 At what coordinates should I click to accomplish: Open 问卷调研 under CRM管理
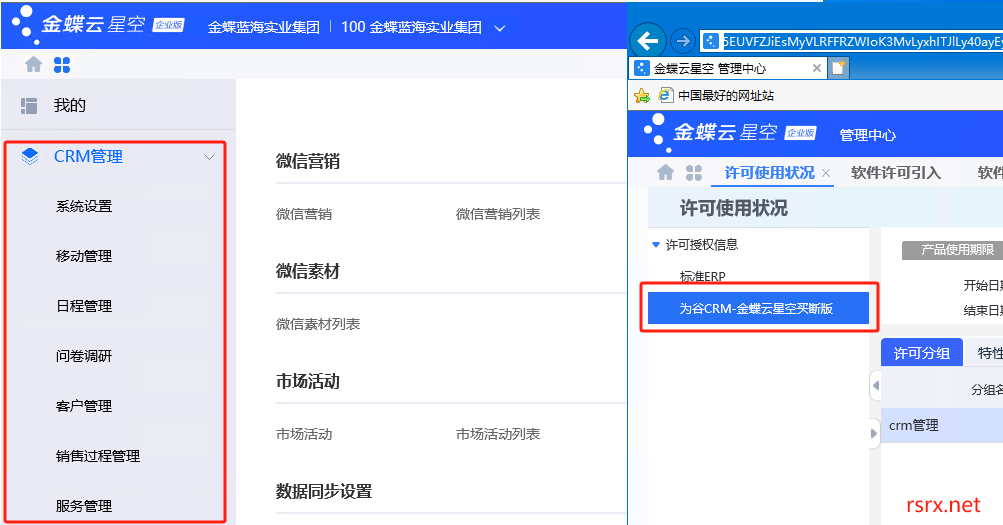(x=84, y=356)
